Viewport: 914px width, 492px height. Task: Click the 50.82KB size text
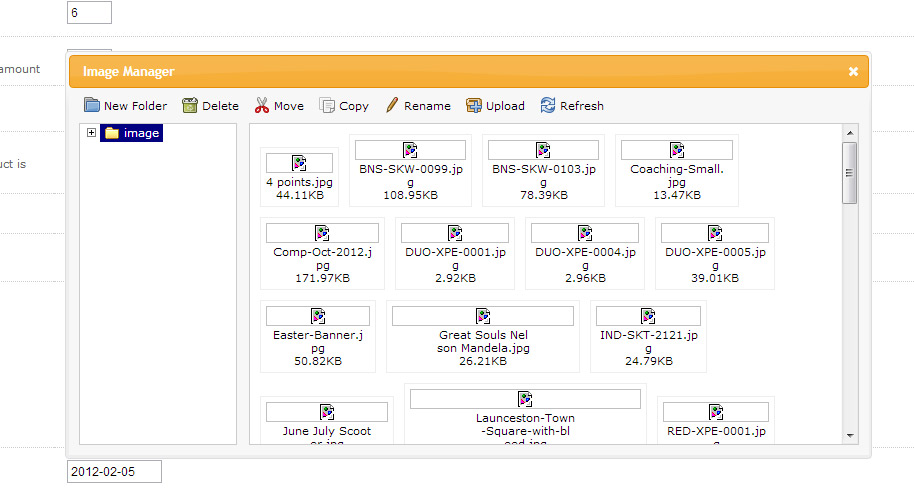318,361
